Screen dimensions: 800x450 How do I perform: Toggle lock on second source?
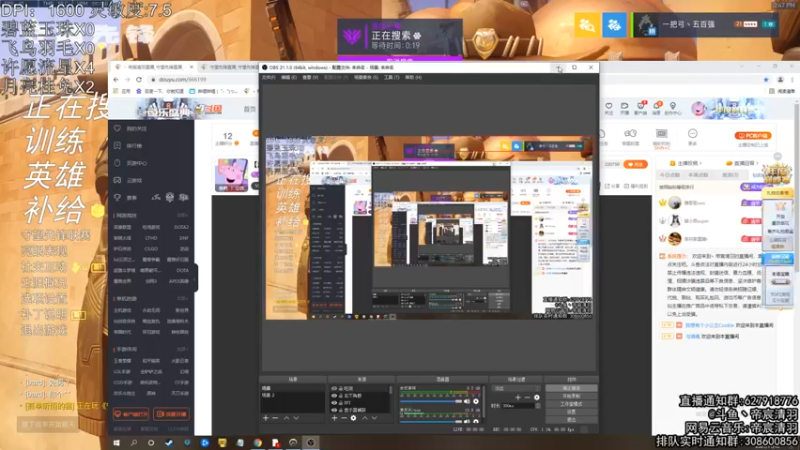pos(341,396)
